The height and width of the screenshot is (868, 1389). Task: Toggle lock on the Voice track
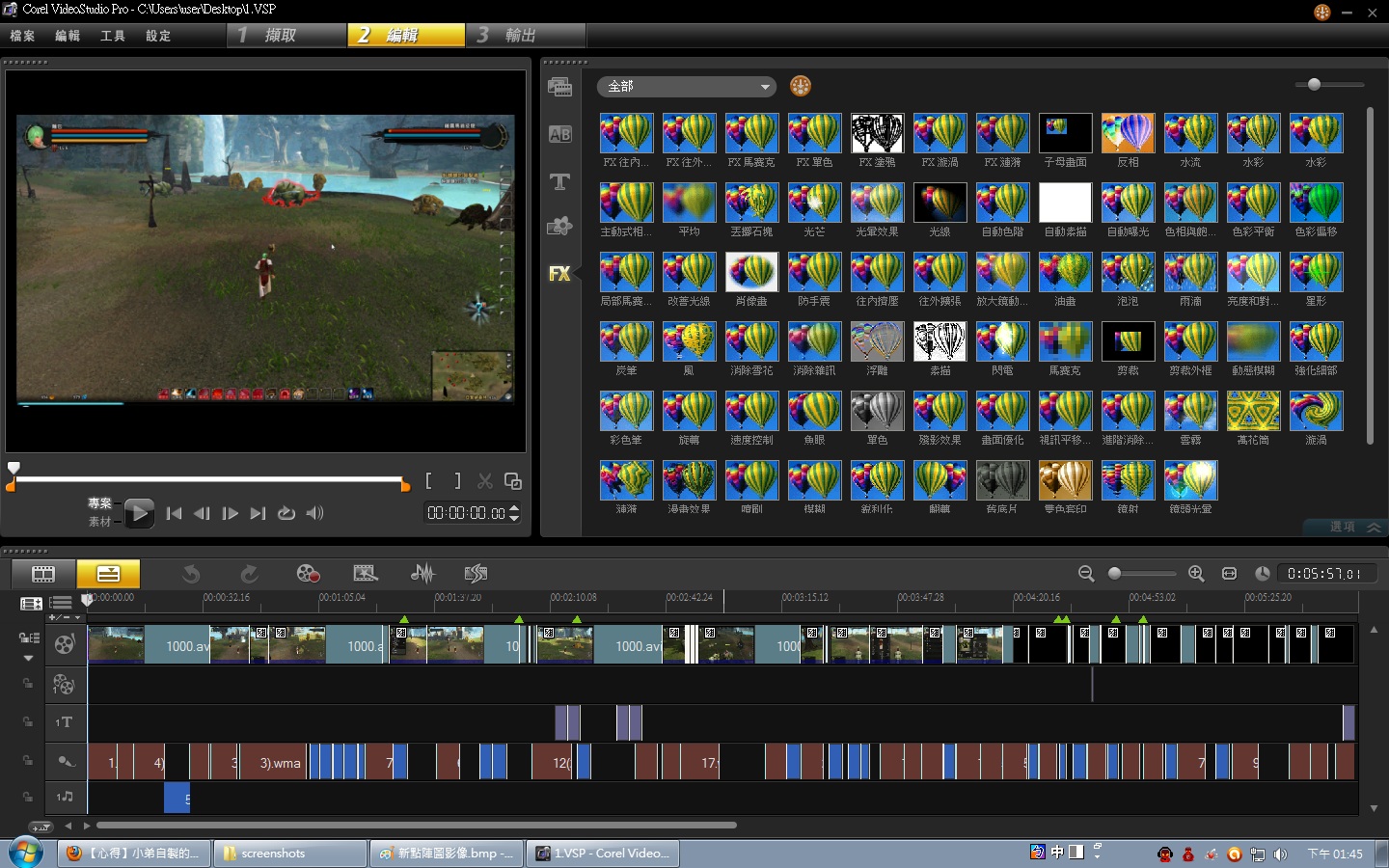pos(28,761)
